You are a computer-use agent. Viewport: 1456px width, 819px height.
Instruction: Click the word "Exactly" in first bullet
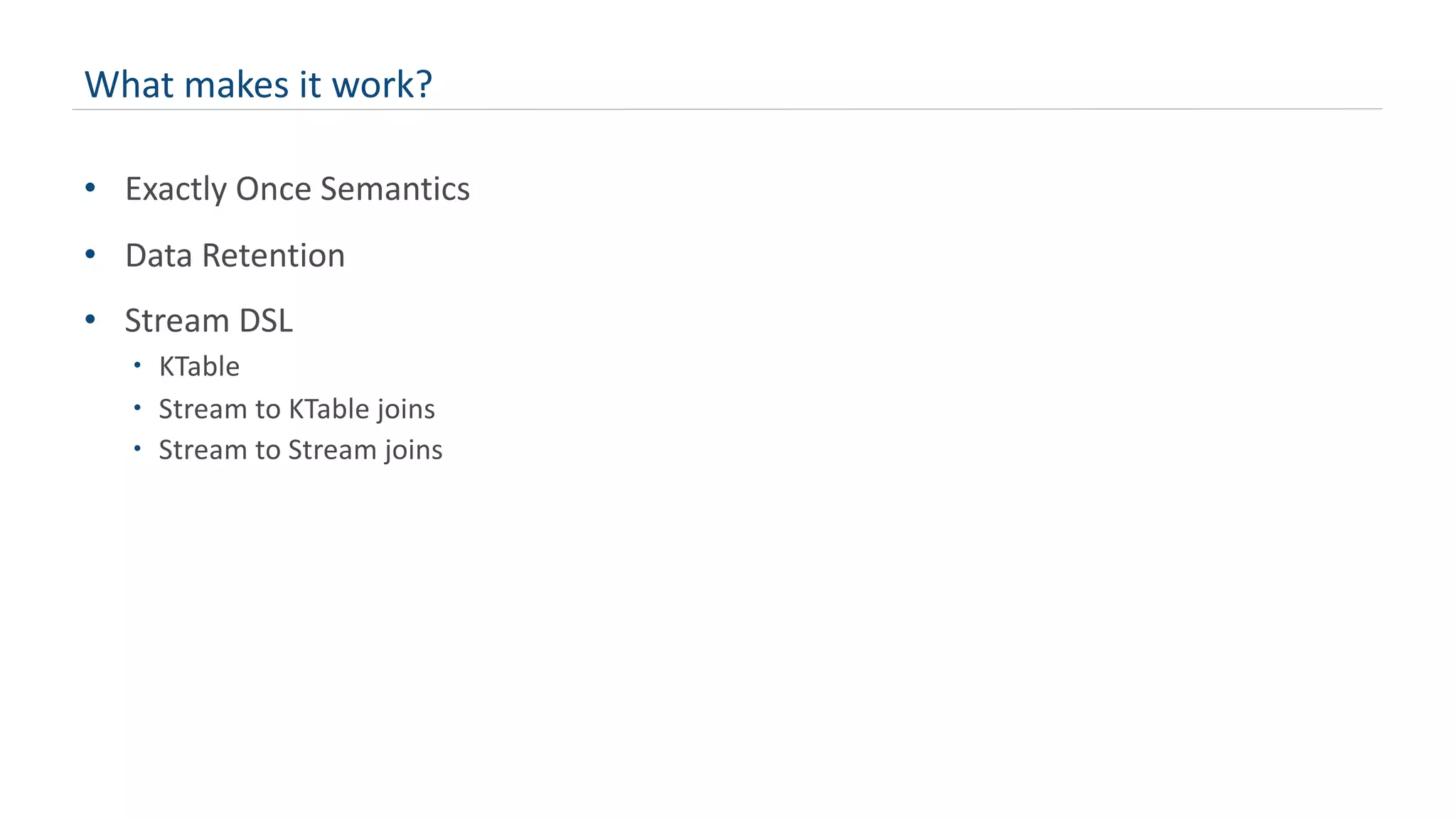point(176,189)
